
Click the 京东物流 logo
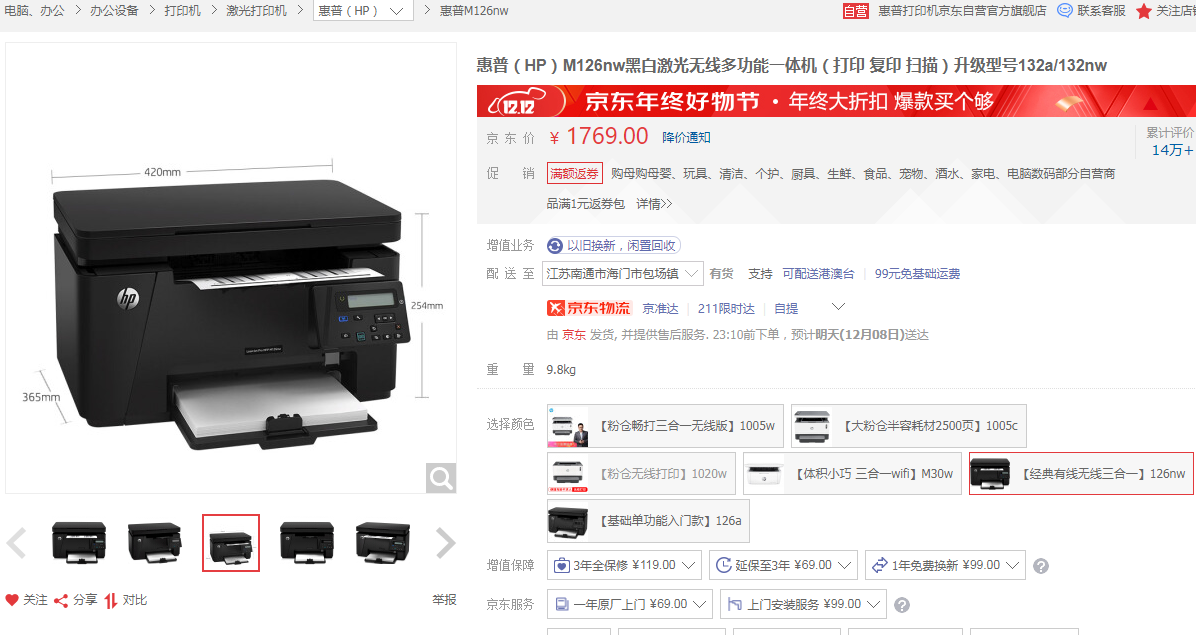[x=589, y=308]
